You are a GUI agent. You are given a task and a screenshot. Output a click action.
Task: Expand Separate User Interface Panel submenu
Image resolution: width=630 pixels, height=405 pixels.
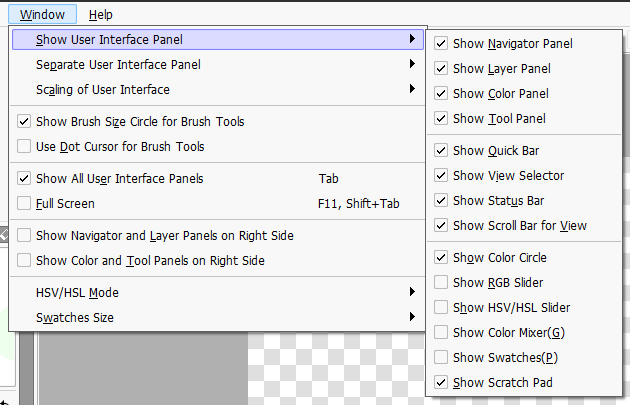coord(217,64)
